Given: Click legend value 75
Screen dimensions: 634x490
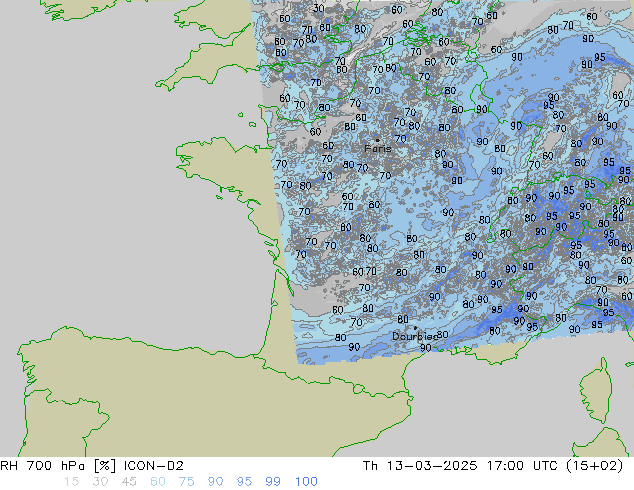Looking at the screenshot, I should [186, 482].
